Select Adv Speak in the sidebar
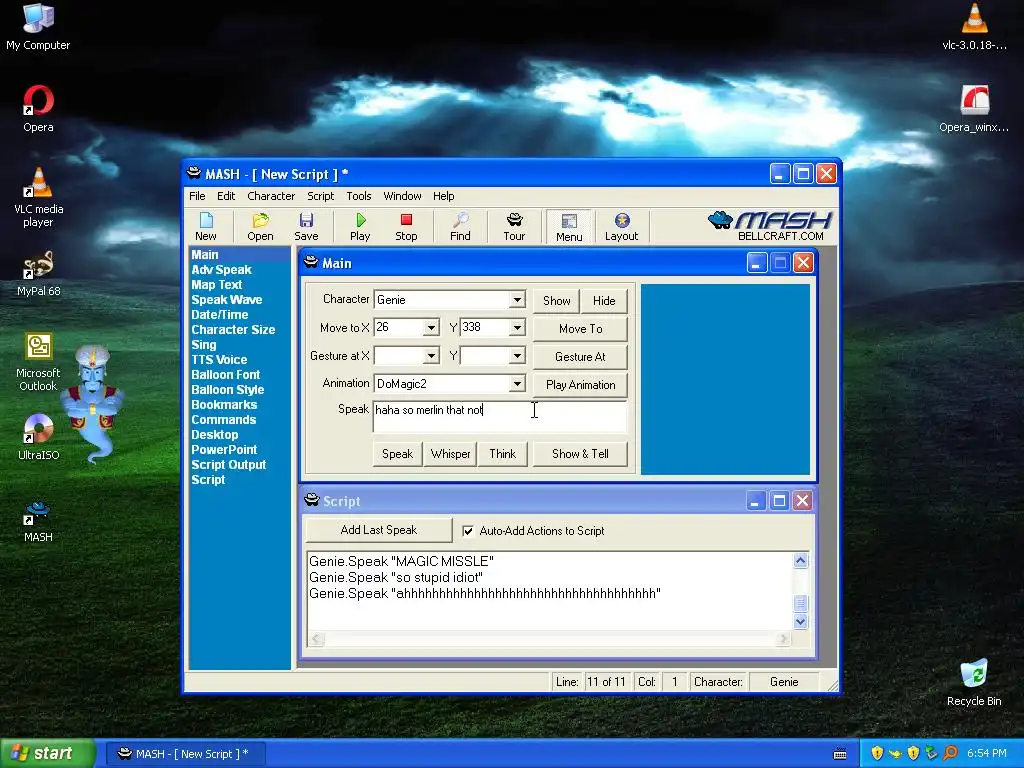 tap(221, 270)
